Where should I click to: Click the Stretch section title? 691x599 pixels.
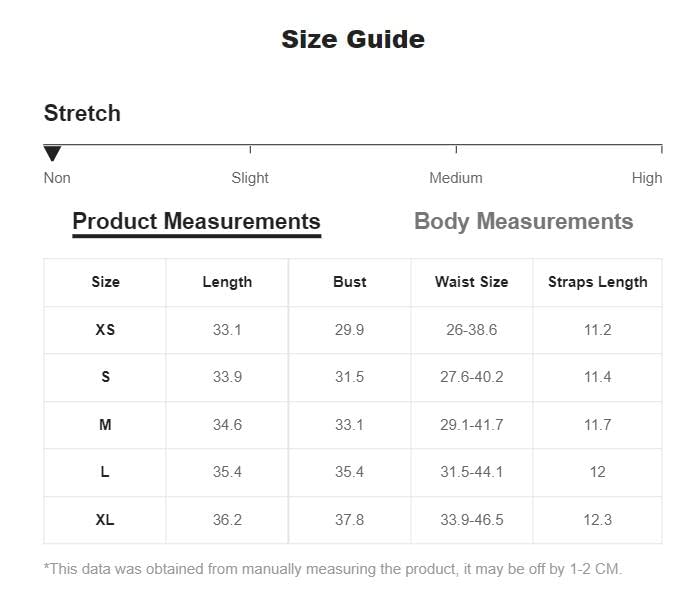[82, 113]
